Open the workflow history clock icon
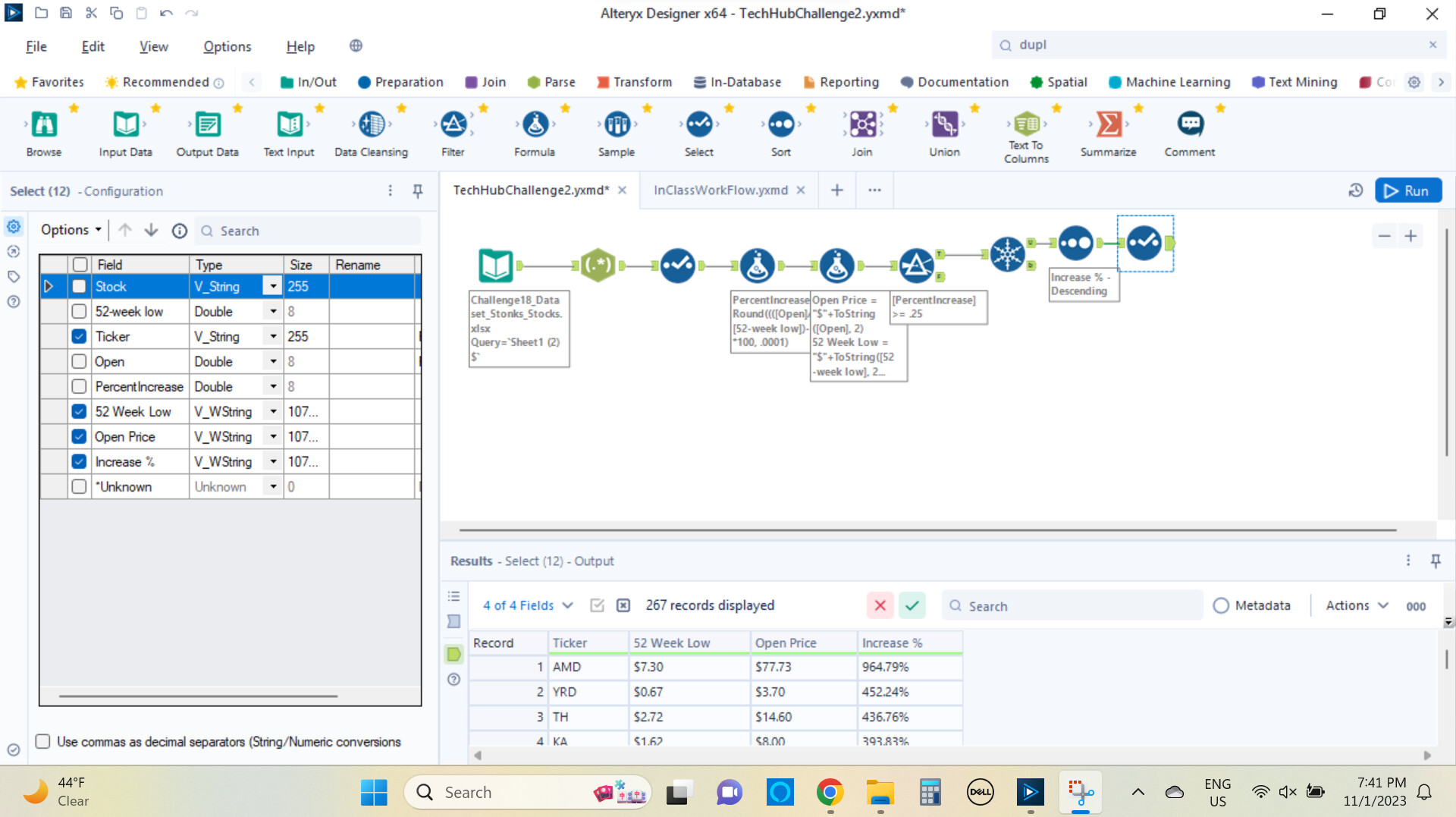The height and width of the screenshot is (817, 1456). [x=1356, y=190]
